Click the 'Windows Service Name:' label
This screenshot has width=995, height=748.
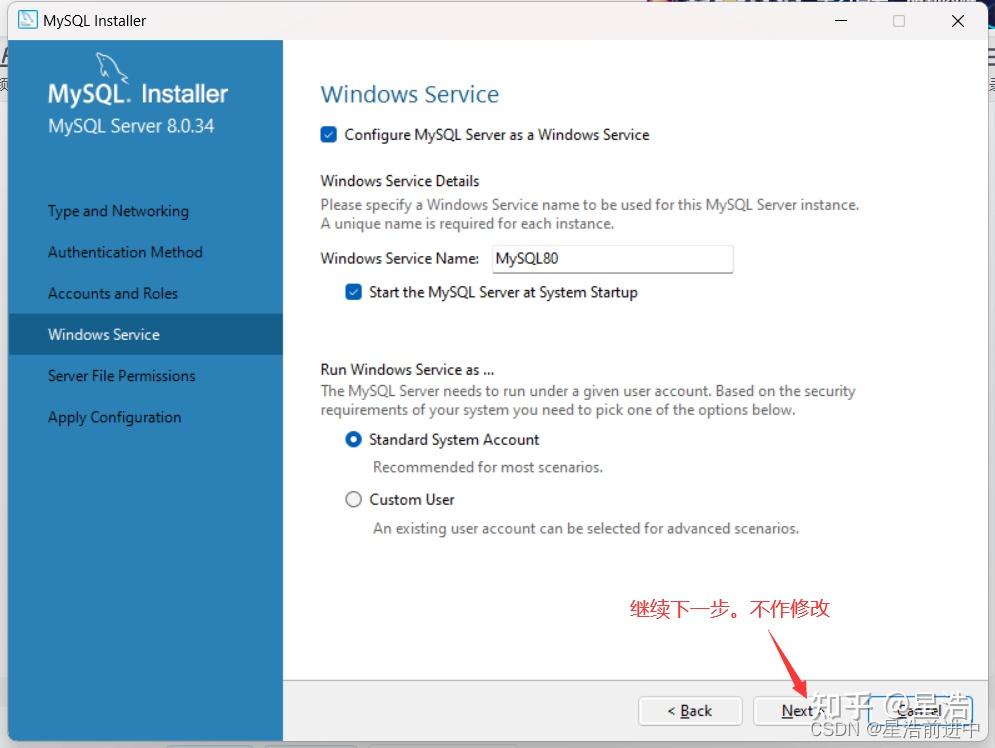[x=400, y=258]
